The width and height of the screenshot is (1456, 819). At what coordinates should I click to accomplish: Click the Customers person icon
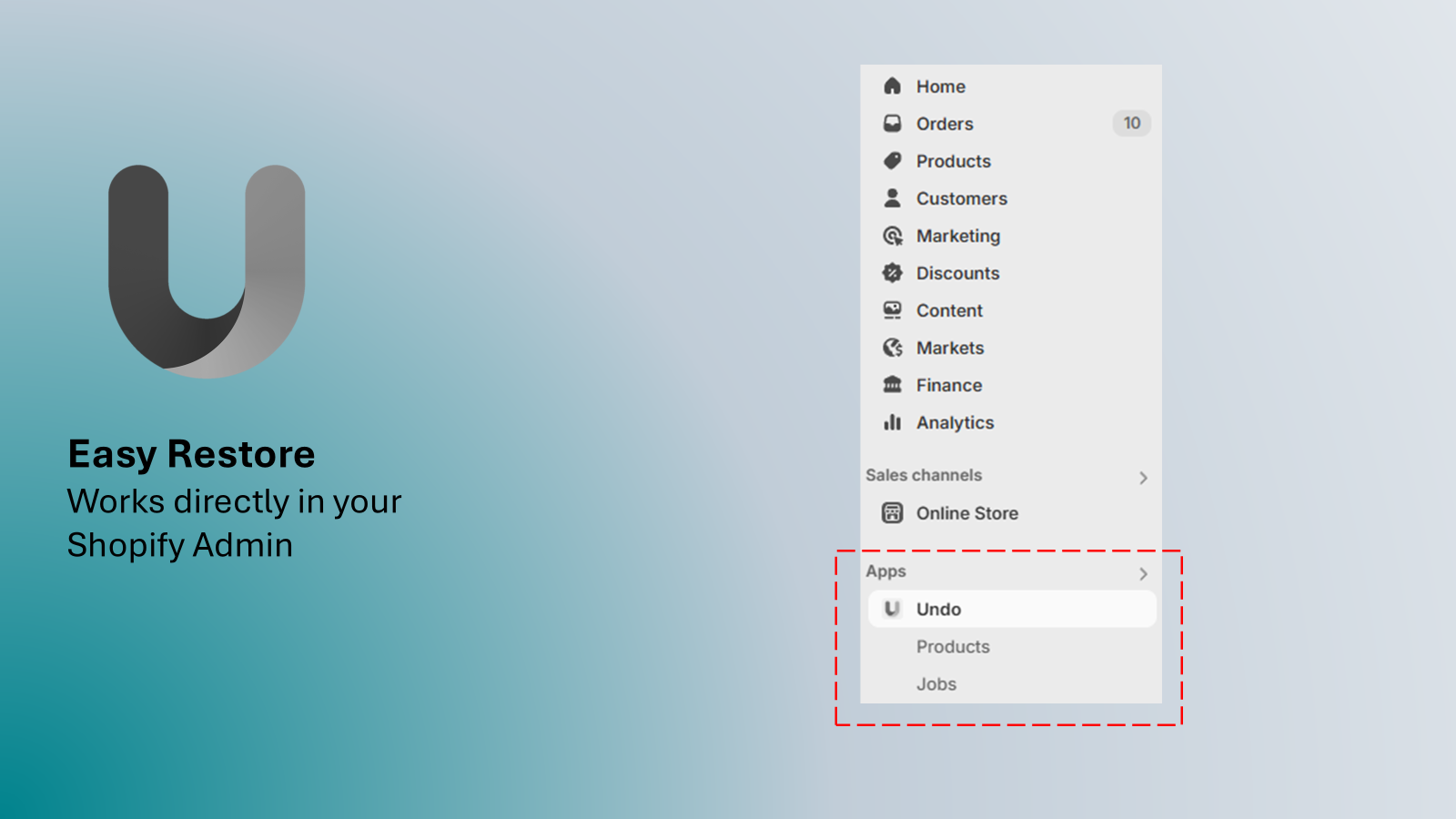[x=893, y=198]
